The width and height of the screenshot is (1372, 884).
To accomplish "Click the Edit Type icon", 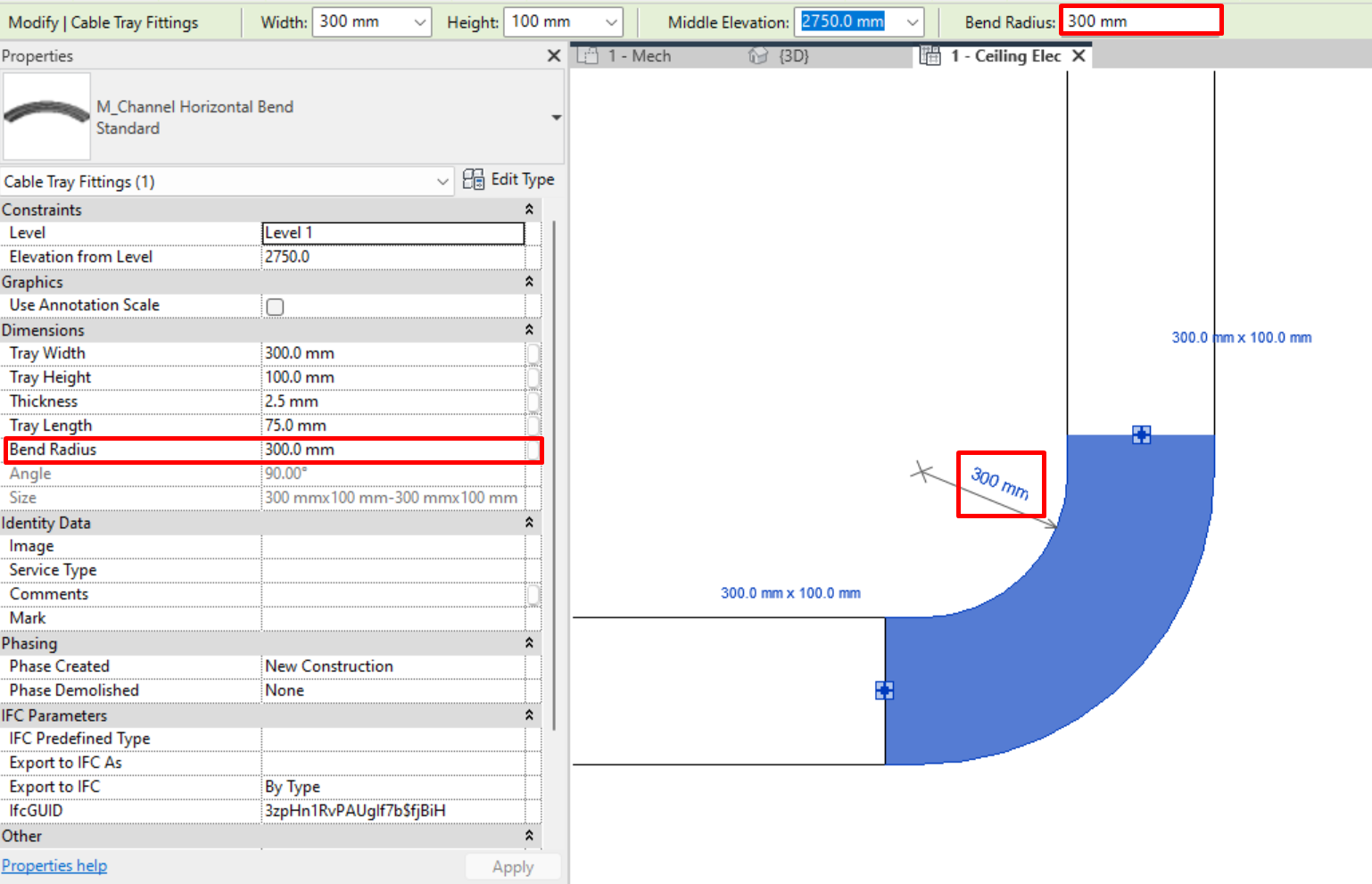I will tap(473, 179).
